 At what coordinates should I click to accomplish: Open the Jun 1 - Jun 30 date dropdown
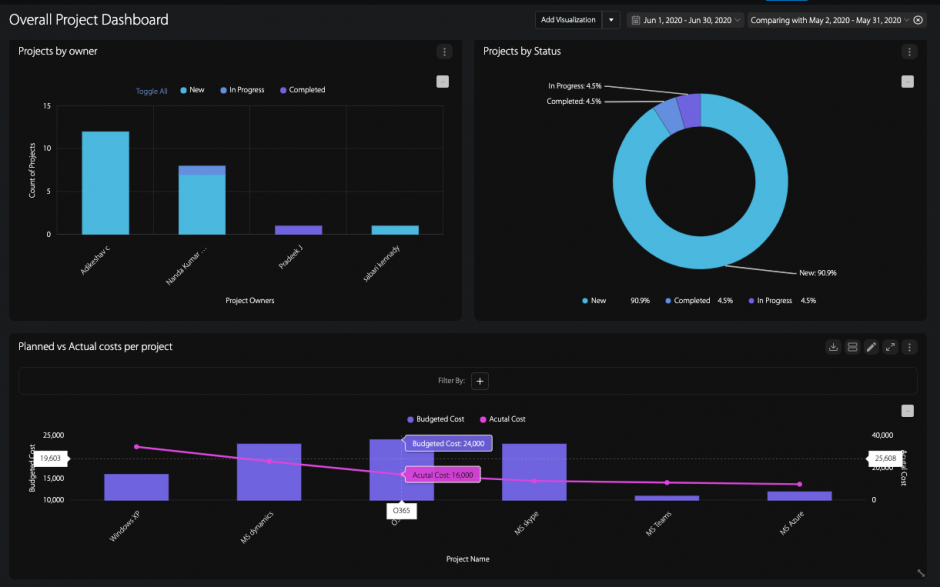coord(736,19)
